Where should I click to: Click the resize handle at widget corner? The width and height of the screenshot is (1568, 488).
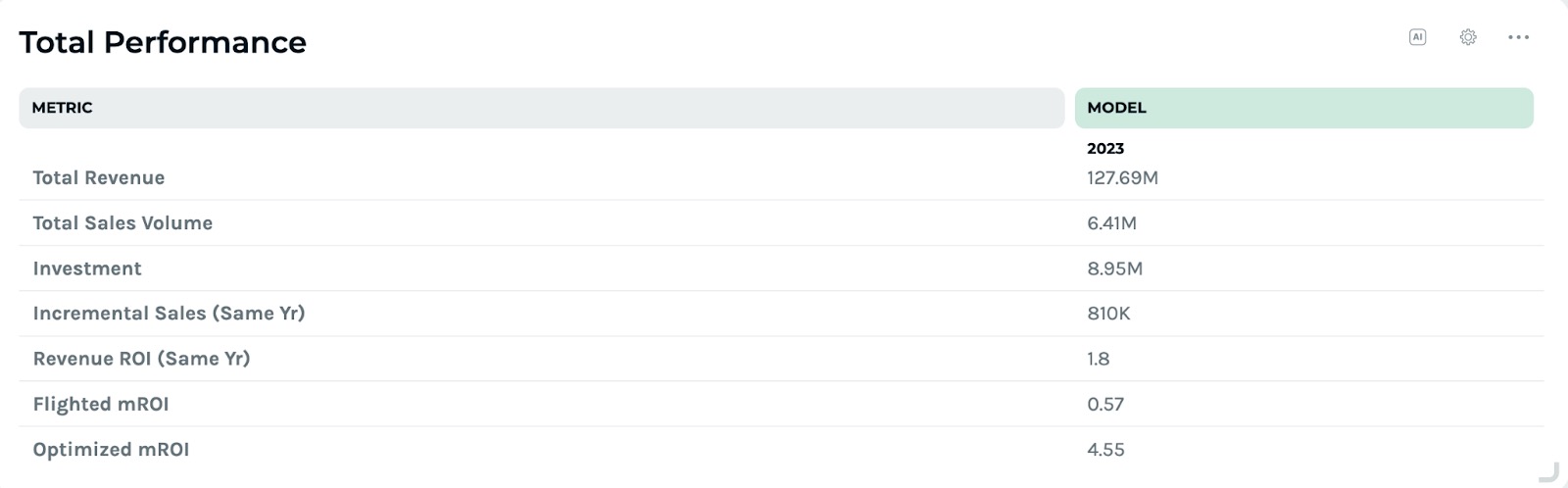pyautogui.click(x=1549, y=471)
